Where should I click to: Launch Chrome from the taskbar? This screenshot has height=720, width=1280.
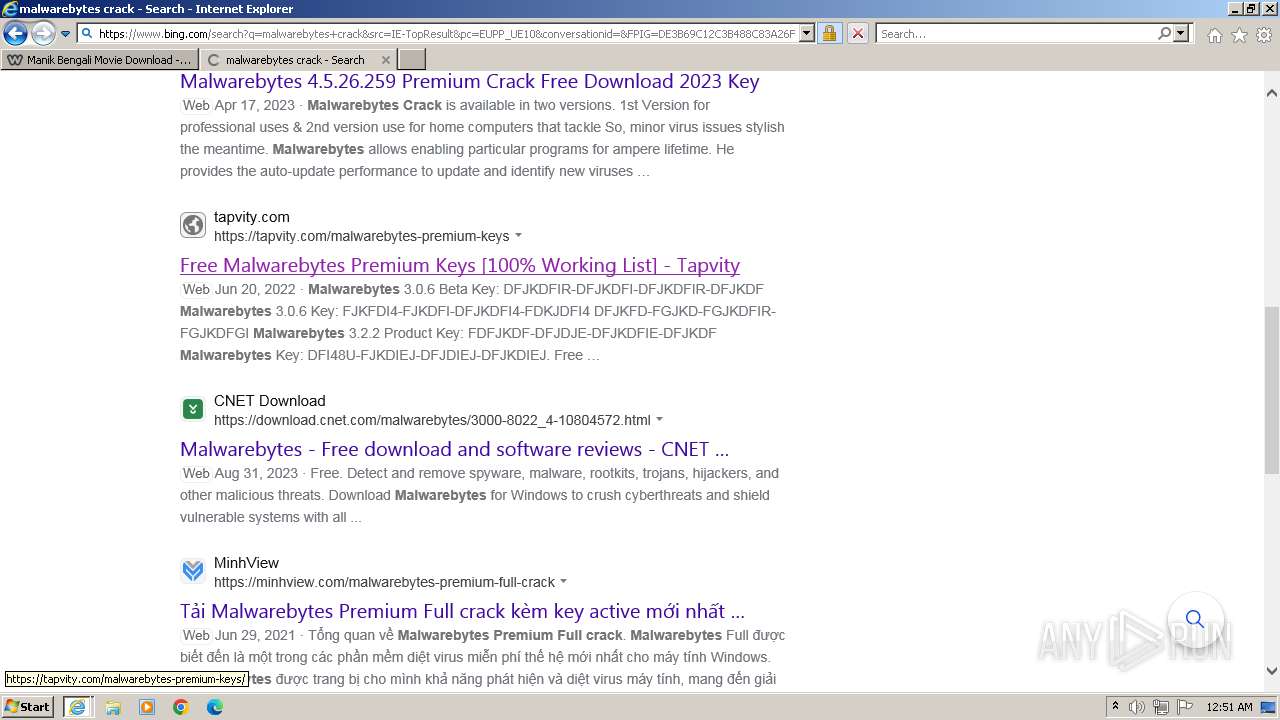(x=181, y=707)
